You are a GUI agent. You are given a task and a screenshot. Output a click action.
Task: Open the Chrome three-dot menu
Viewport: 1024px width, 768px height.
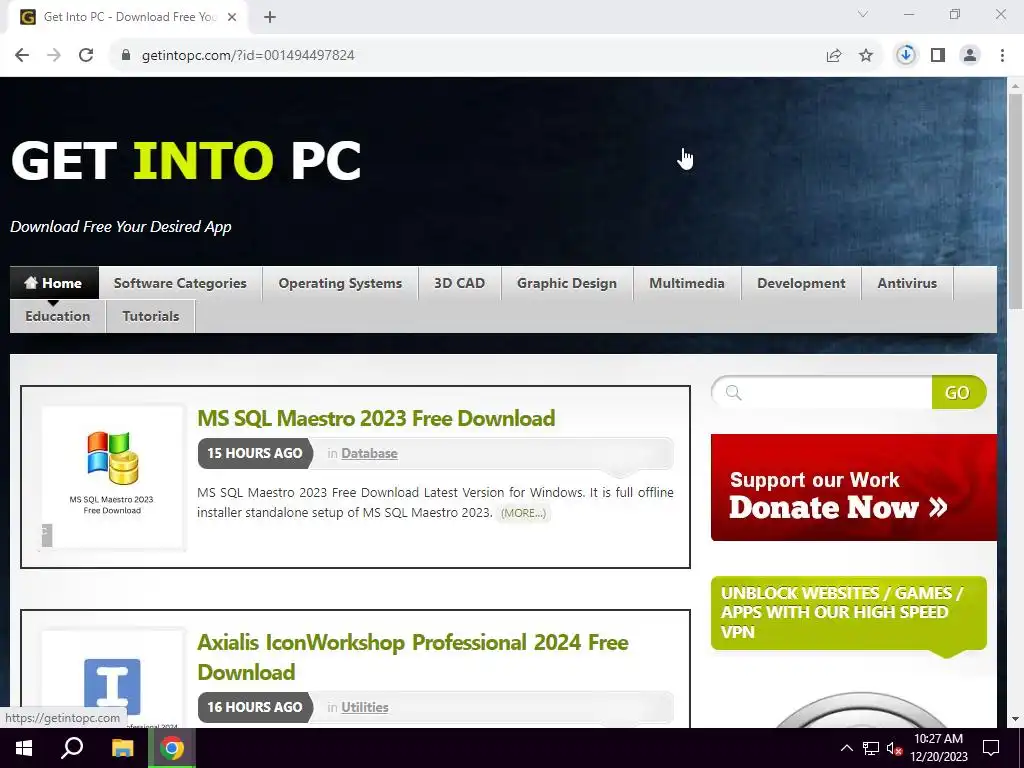tap(1002, 55)
